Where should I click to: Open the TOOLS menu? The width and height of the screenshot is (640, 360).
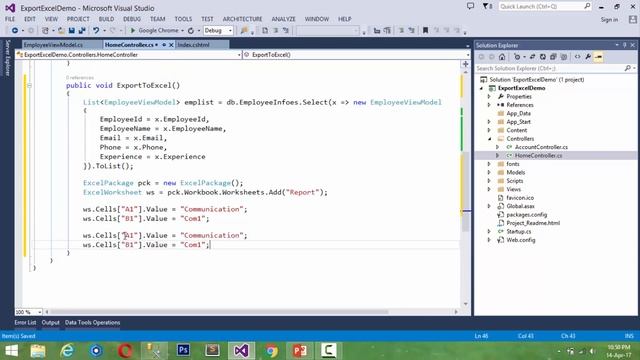click(x=183, y=19)
